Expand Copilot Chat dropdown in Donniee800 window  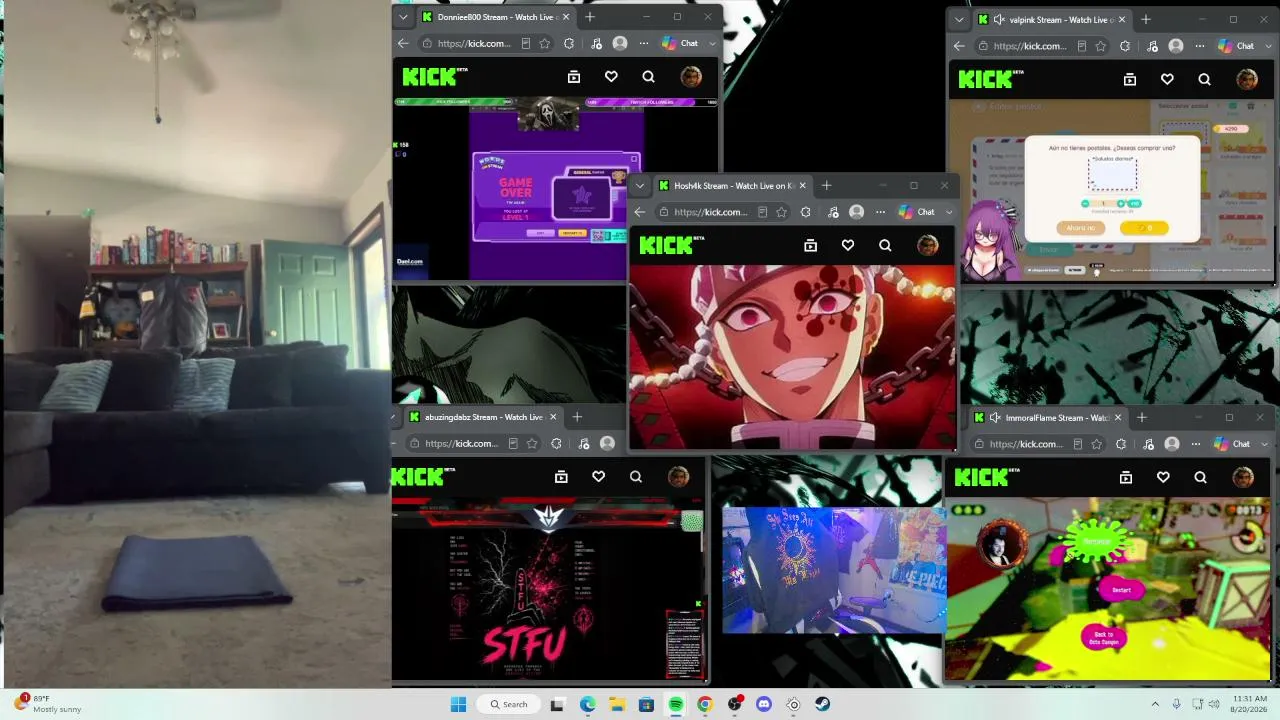[713, 44]
